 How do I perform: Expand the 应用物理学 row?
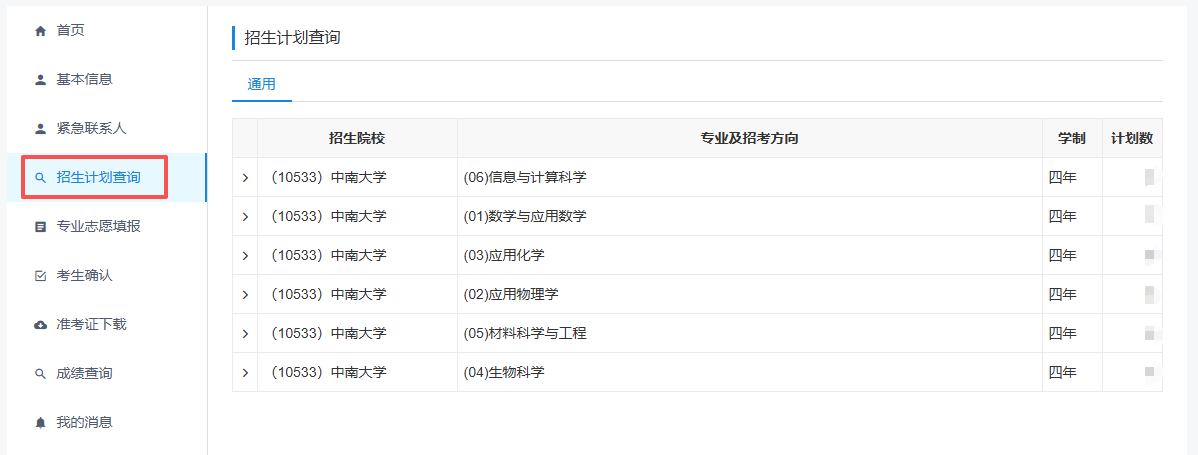pyautogui.click(x=245, y=295)
